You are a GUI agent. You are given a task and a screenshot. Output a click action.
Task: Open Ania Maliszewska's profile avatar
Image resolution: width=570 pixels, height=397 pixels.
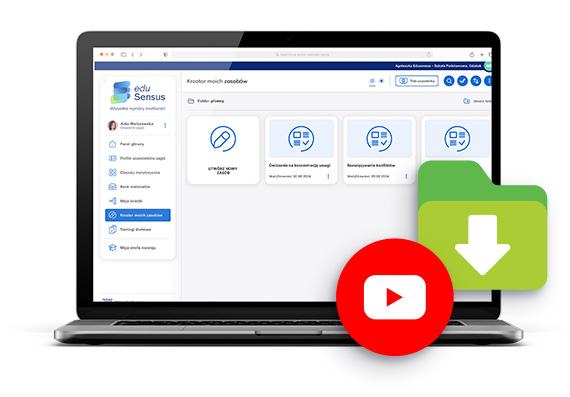pyautogui.click(x=113, y=125)
